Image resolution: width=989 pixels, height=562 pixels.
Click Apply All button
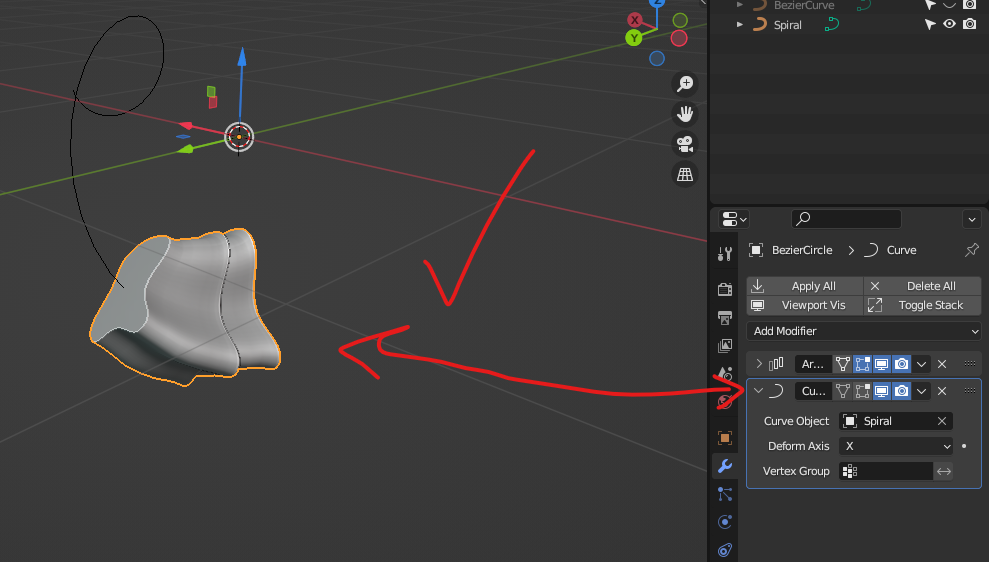click(805, 286)
